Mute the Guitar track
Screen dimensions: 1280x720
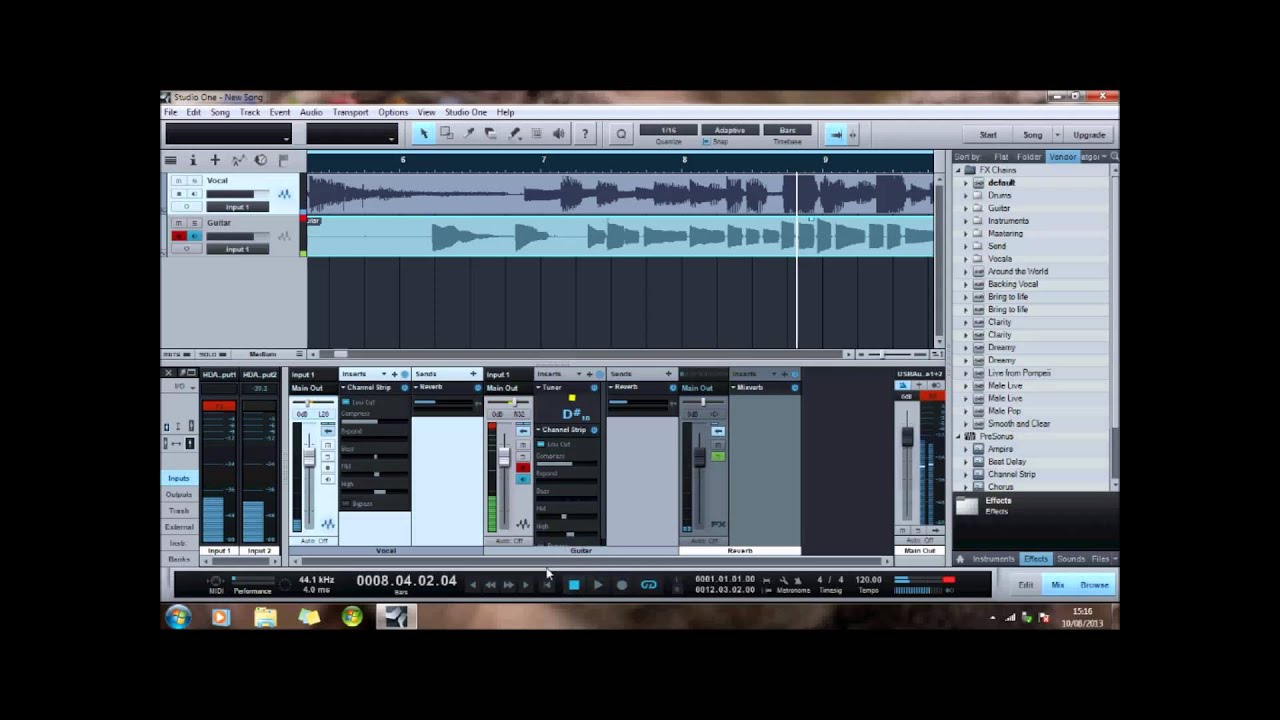point(178,223)
